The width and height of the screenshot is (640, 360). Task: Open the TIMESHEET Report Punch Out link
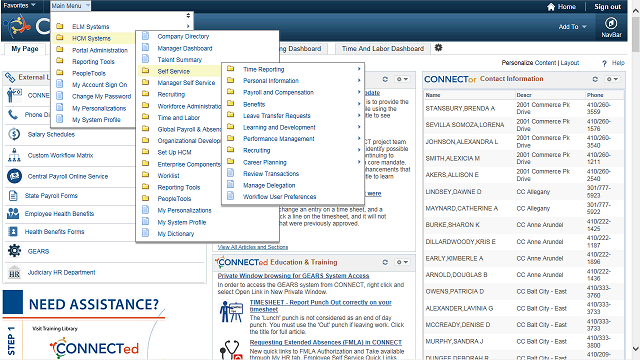pos(320,306)
